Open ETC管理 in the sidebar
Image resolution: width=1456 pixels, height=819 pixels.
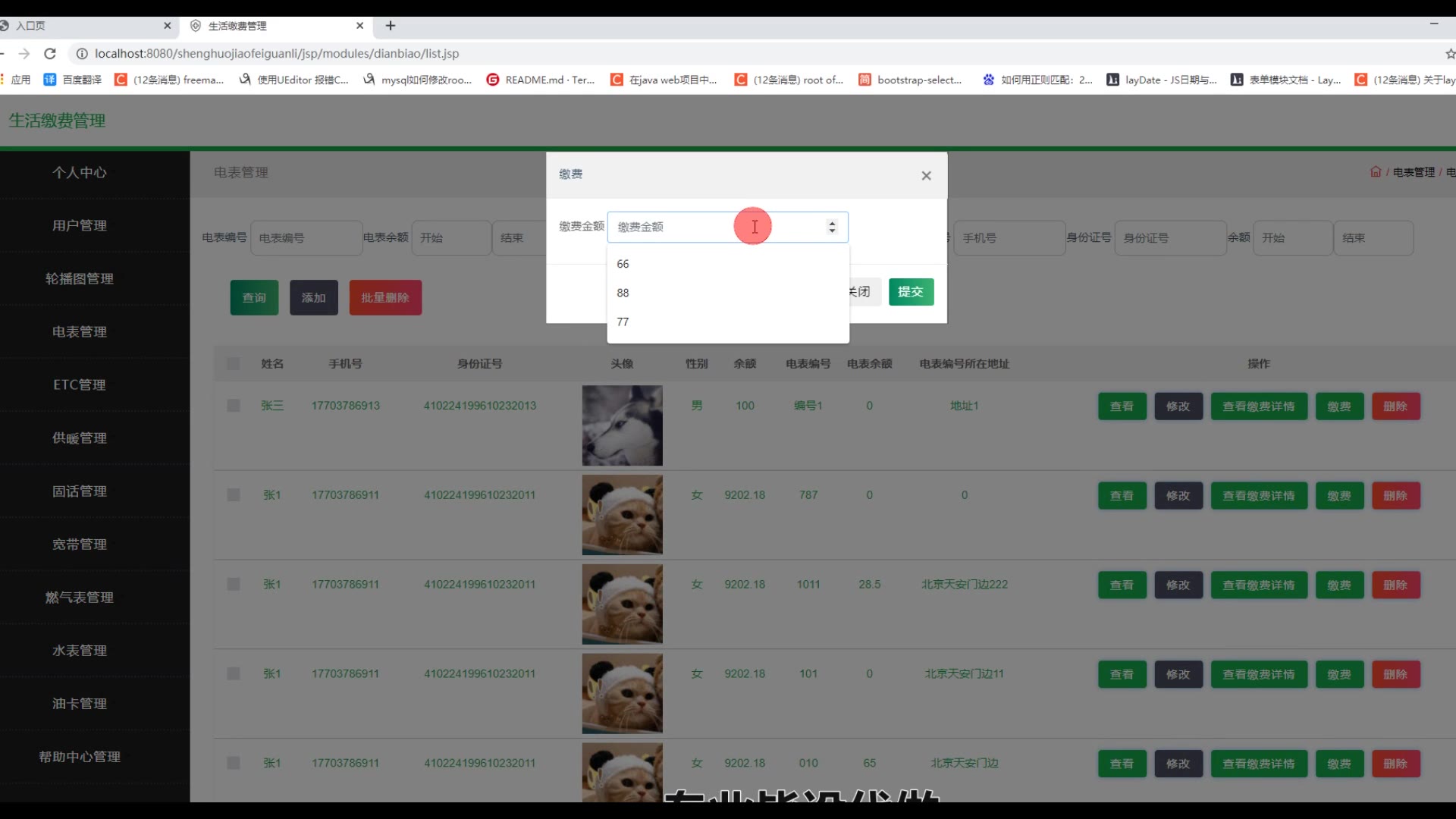(80, 385)
